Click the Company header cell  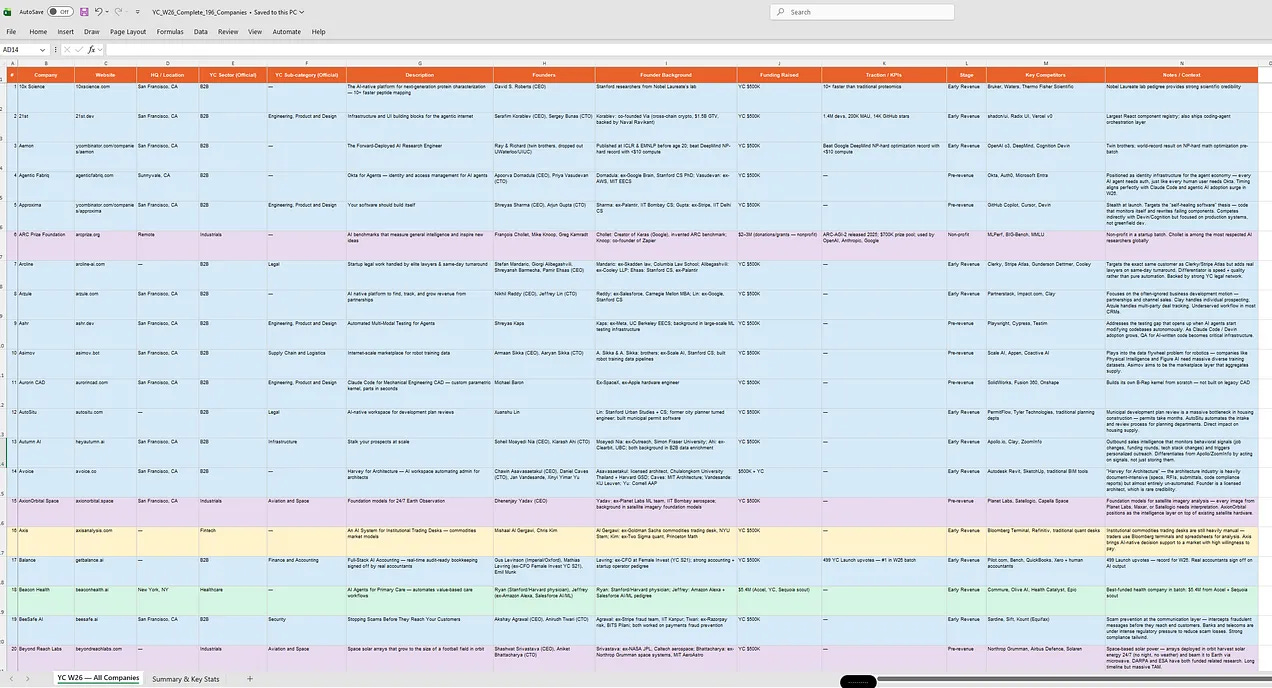point(46,75)
